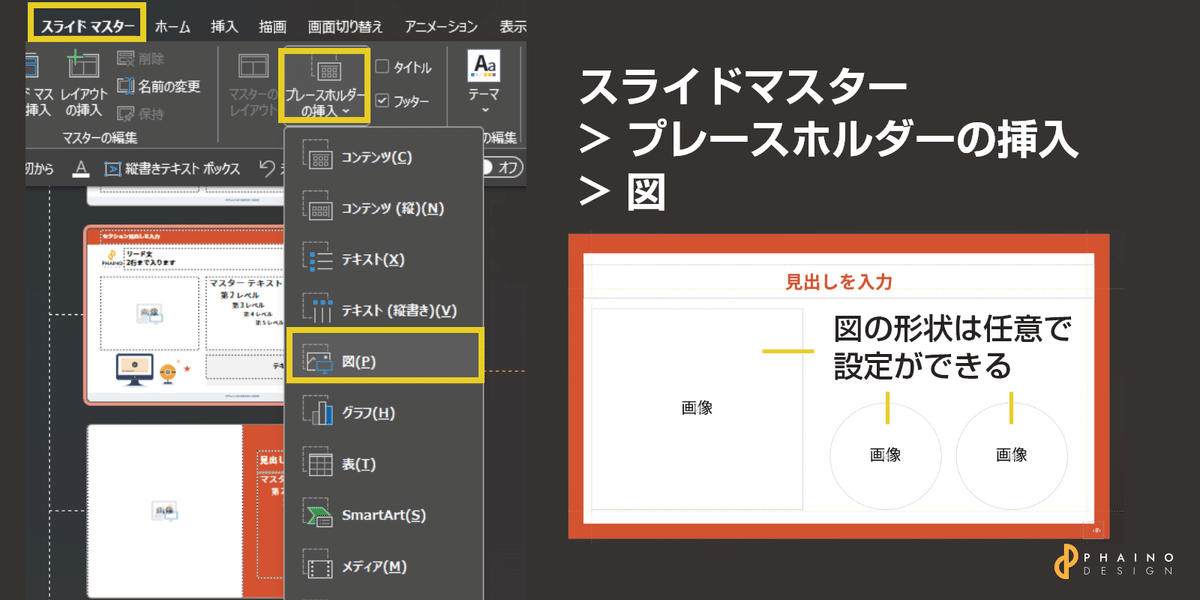Image resolution: width=1200 pixels, height=600 pixels.
Task: Open the テーマ dropdown
Action: pos(484,86)
